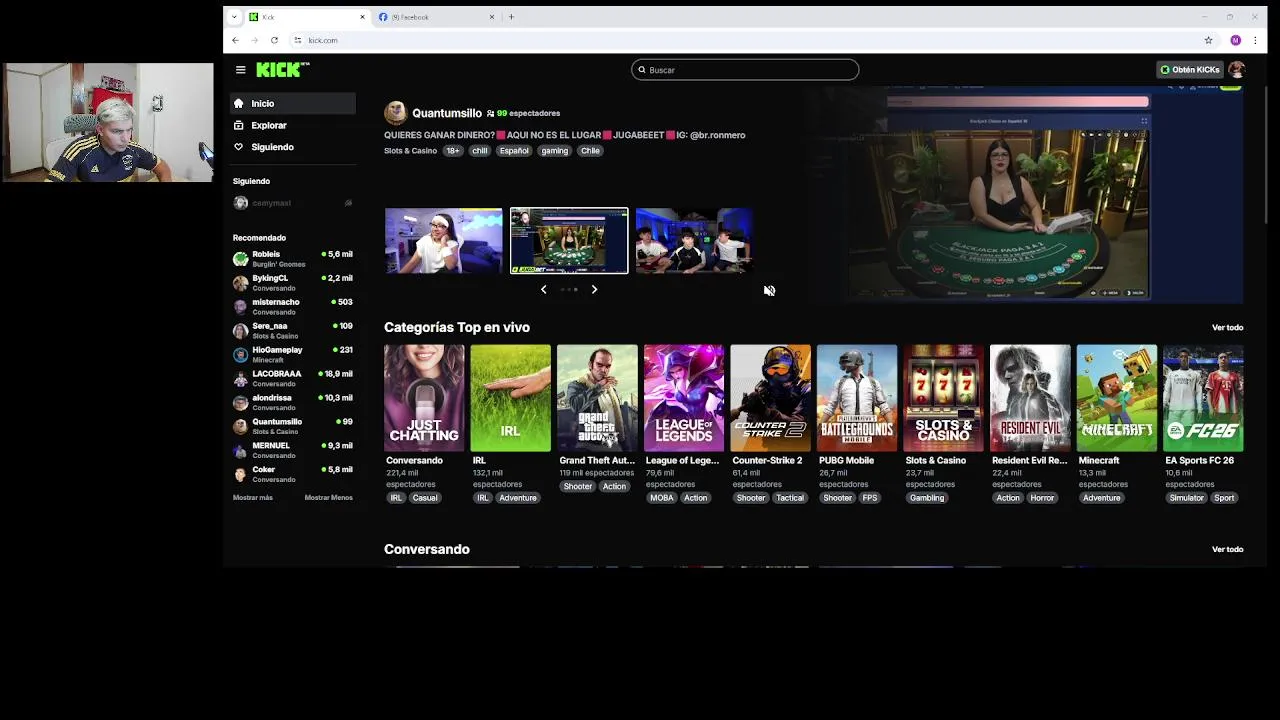Open recommended channel LACOBRAAA

[292, 379]
